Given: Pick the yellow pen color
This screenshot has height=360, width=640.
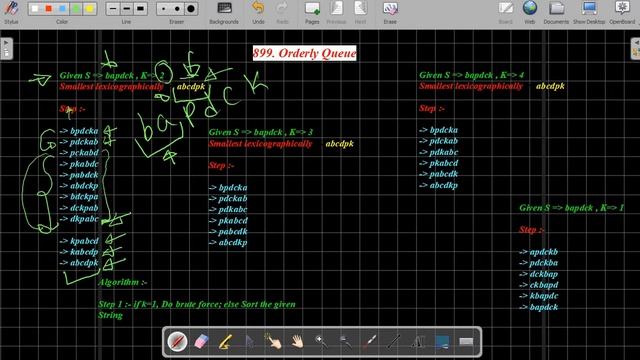Looking at the screenshot, I should click(89, 9).
